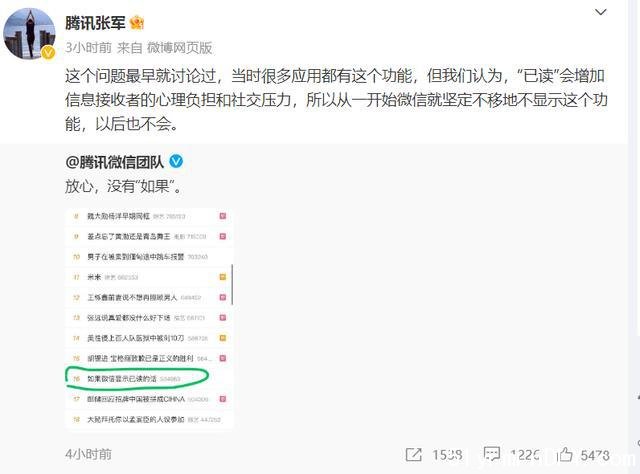Follow the @腾讯微信团队 mention link

pos(114,162)
